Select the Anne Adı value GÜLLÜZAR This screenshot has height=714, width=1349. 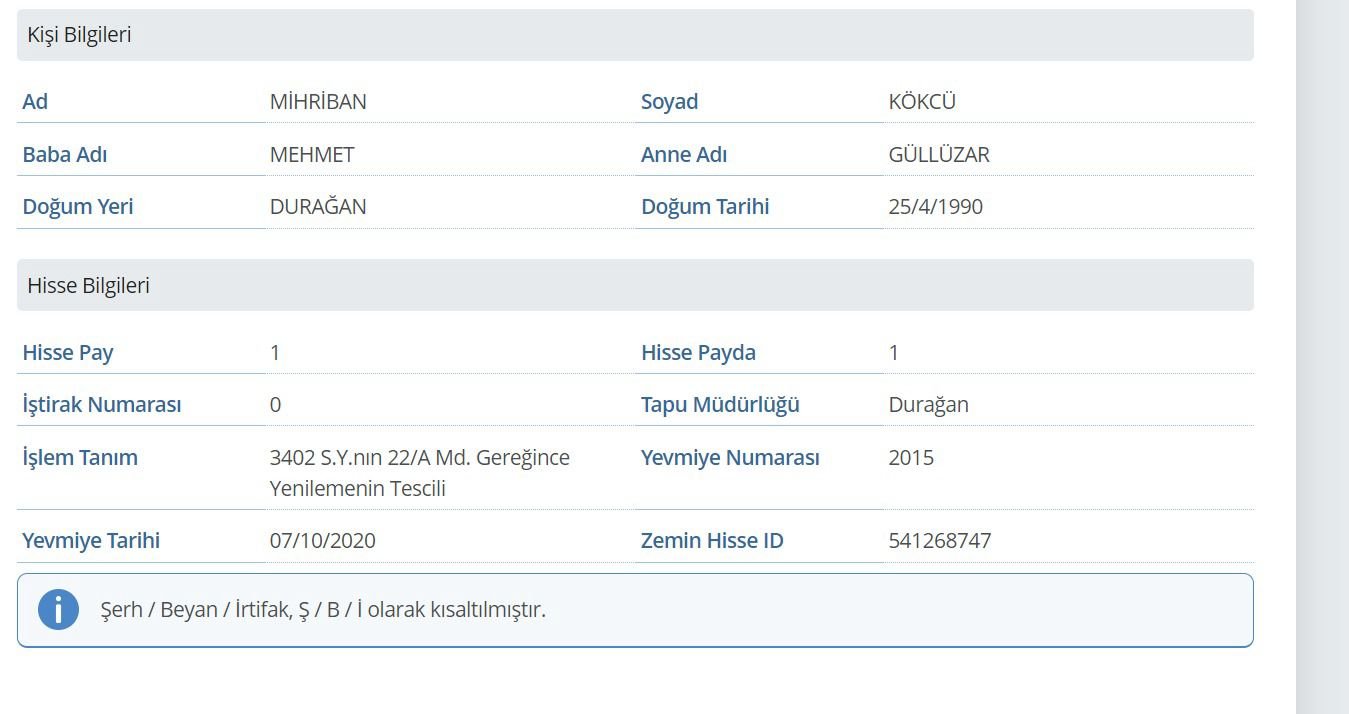tap(939, 155)
